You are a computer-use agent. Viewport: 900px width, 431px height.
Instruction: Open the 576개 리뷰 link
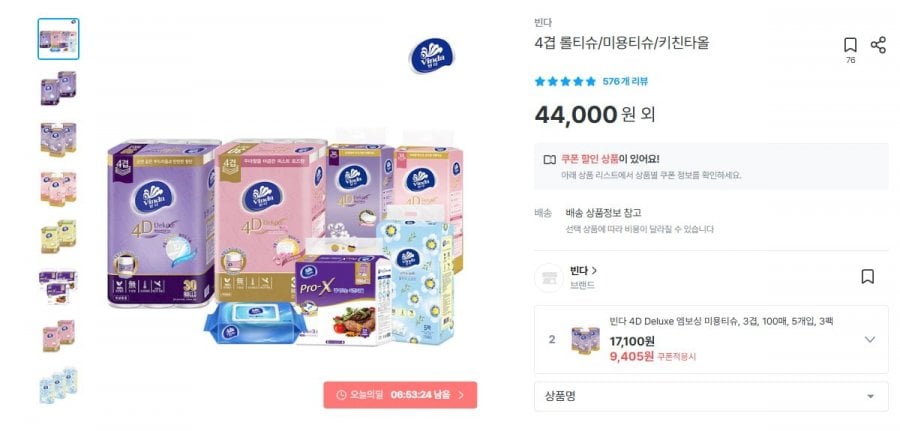(x=625, y=81)
